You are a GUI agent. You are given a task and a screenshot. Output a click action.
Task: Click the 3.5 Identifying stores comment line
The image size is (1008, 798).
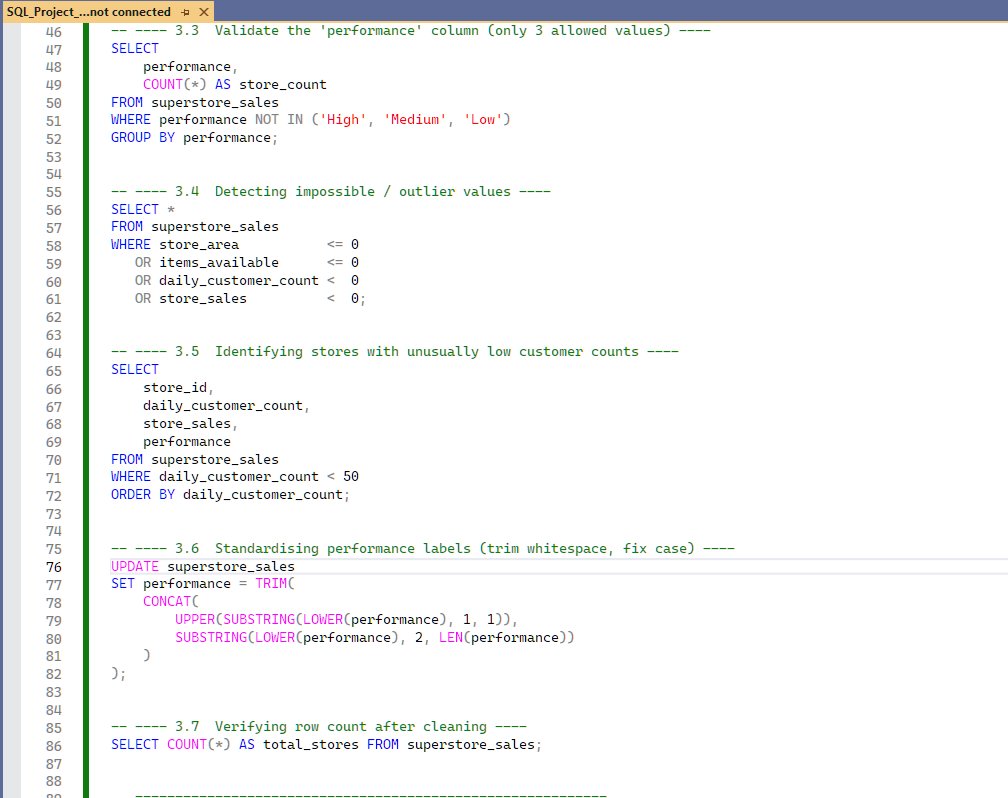(x=395, y=352)
